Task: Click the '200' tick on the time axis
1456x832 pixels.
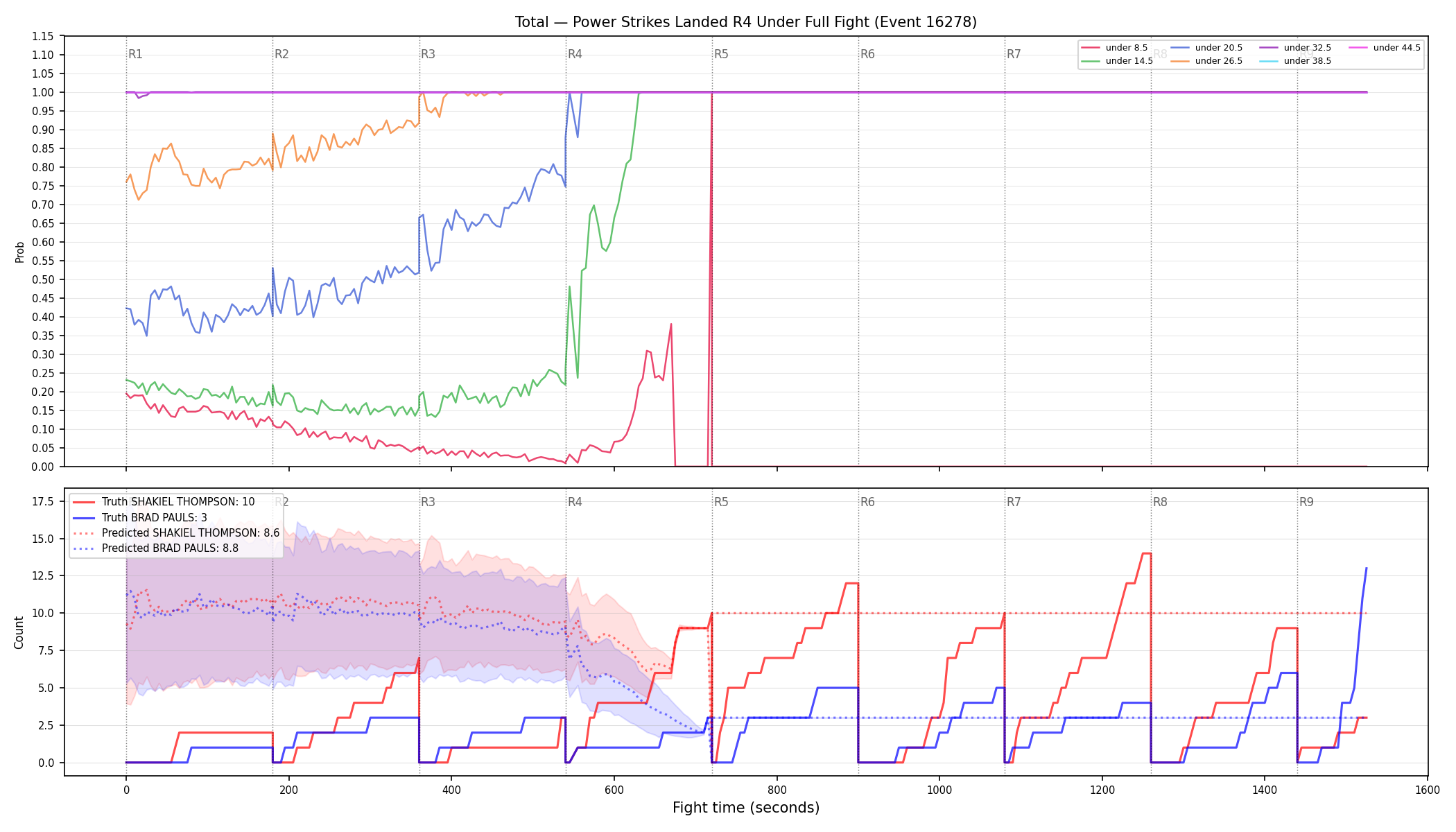Action: pyautogui.click(x=288, y=790)
